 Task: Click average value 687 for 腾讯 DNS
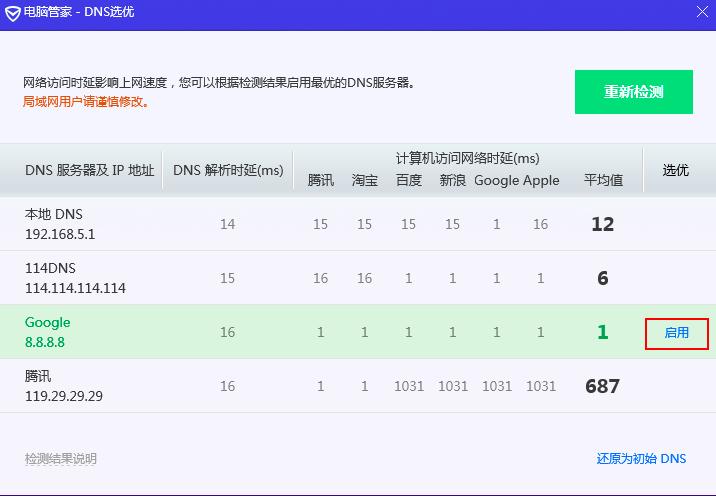(603, 386)
